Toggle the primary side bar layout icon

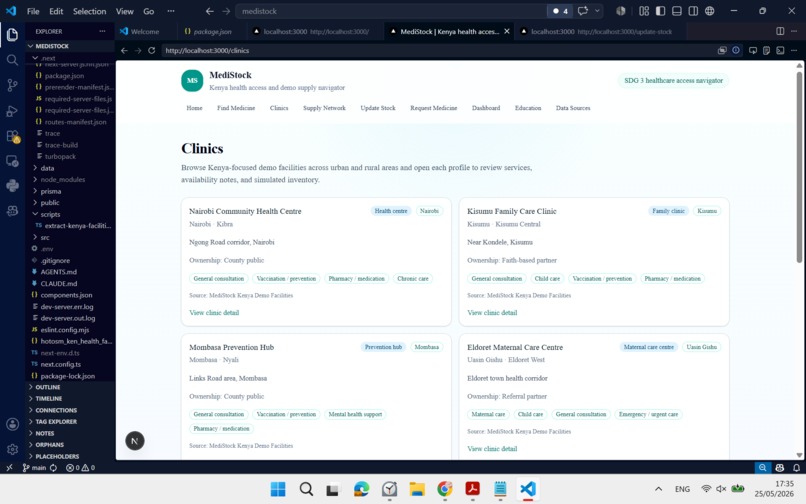[x=661, y=11]
